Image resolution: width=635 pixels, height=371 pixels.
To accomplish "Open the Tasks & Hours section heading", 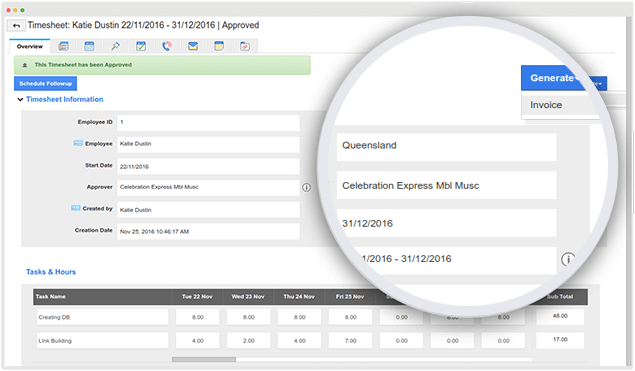I will point(51,272).
